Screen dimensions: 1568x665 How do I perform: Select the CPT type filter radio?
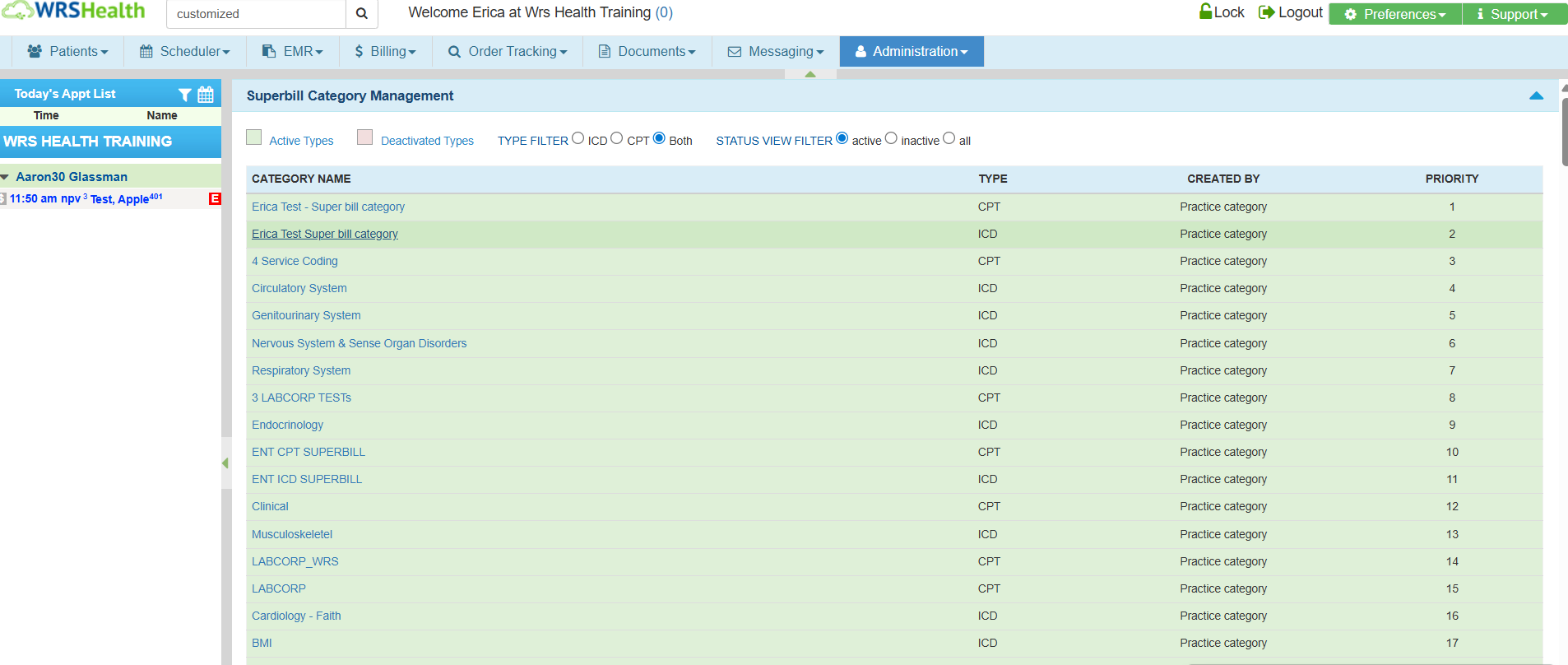(x=617, y=138)
